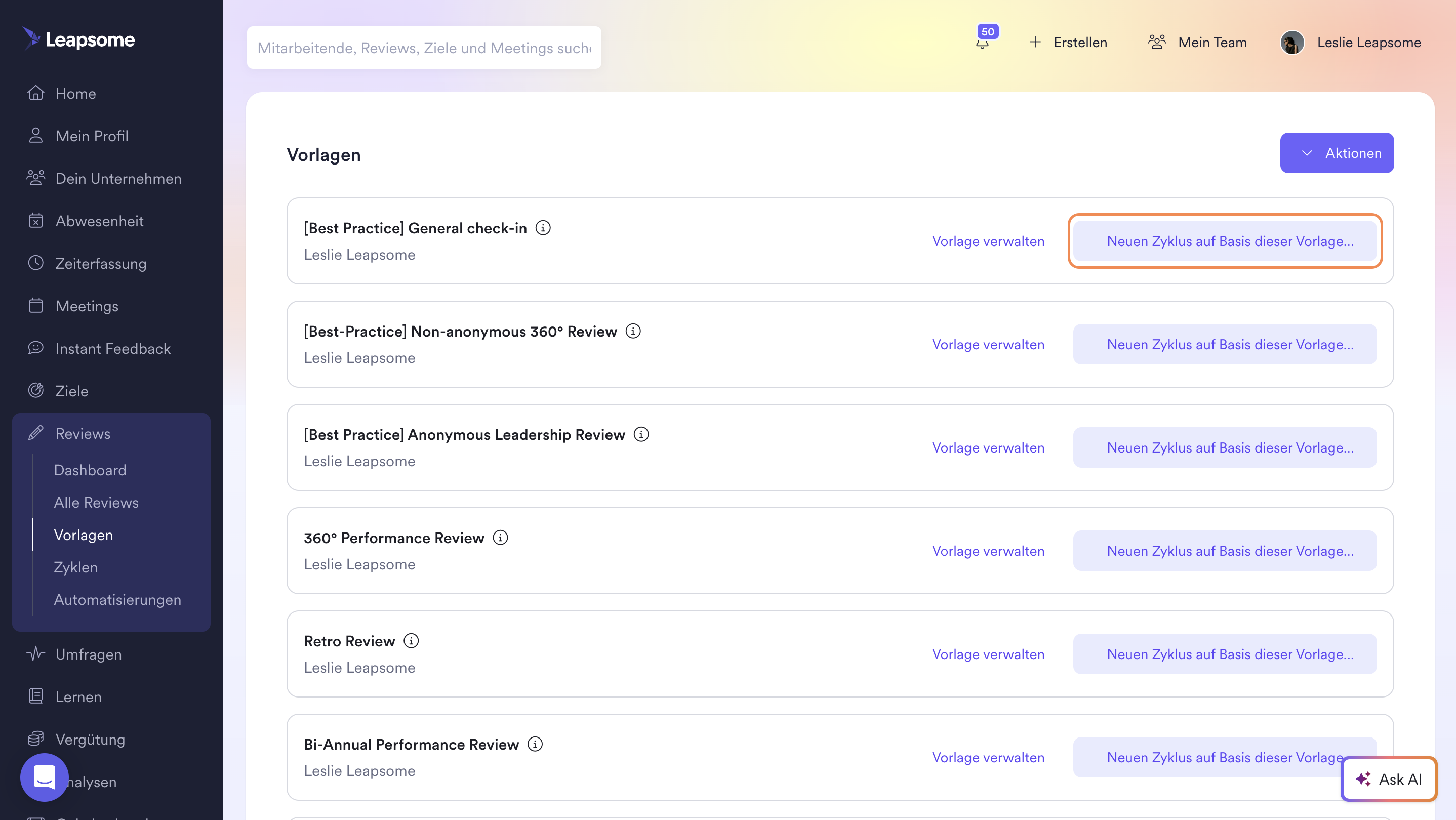Show info for Non-anonymous 360° Review
Image resolution: width=1456 pixels, height=820 pixels.
pos(633,331)
